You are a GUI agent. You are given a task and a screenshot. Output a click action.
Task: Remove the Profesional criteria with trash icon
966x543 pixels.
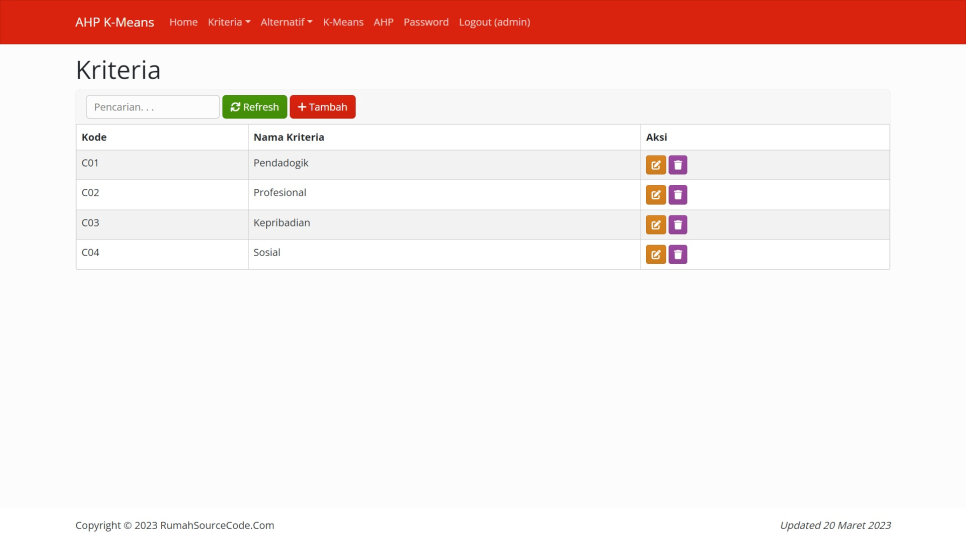(678, 195)
